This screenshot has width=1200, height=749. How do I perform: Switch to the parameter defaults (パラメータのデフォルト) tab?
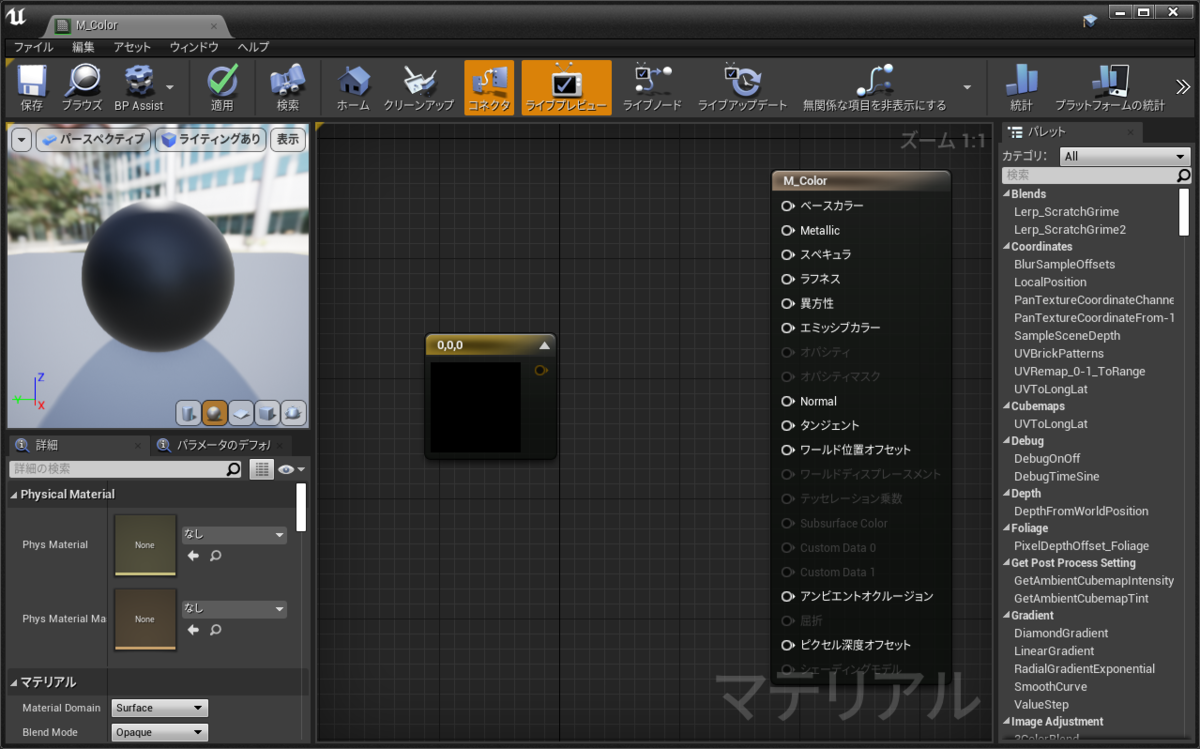[224, 445]
